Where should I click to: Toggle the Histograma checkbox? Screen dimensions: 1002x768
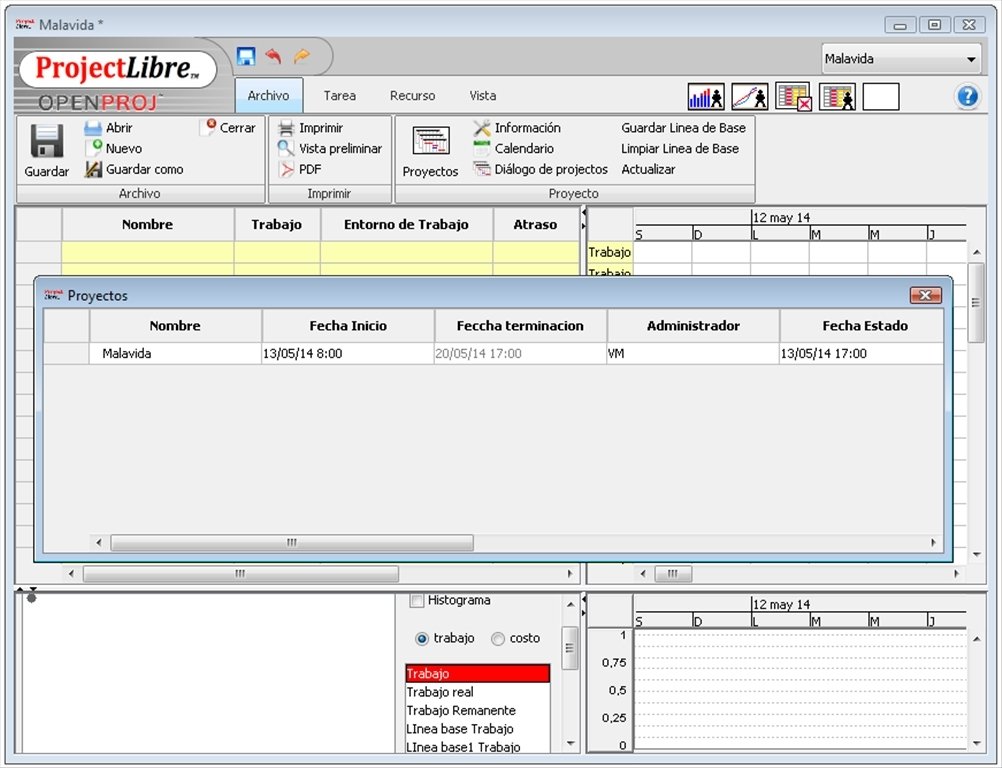[x=417, y=601]
